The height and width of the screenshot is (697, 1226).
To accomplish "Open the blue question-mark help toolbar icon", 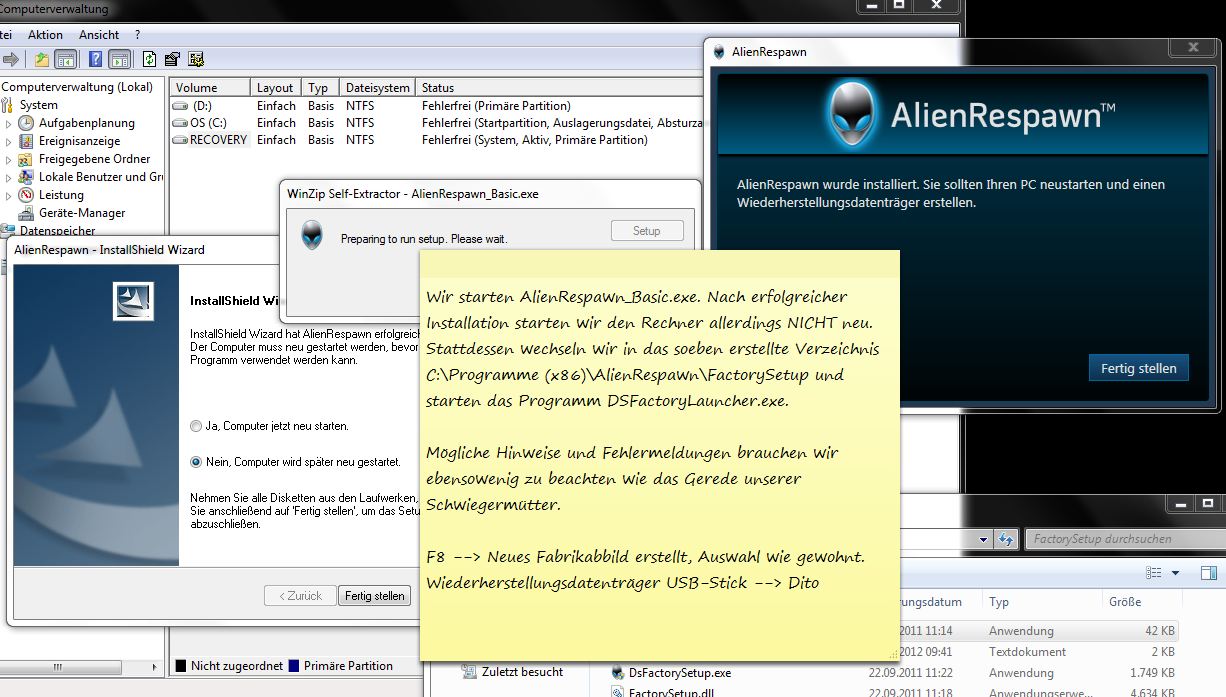I will click(95, 59).
